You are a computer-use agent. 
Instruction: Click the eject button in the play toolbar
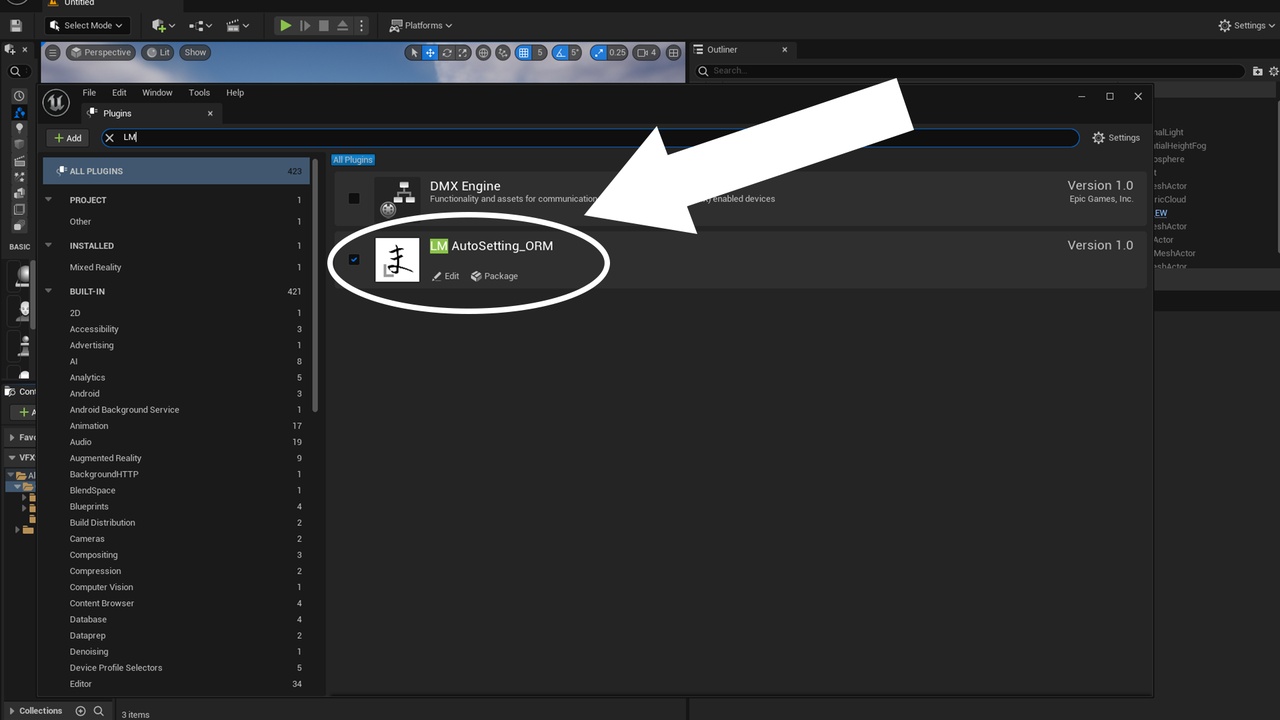pyautogui.click(x=343, y=25)
